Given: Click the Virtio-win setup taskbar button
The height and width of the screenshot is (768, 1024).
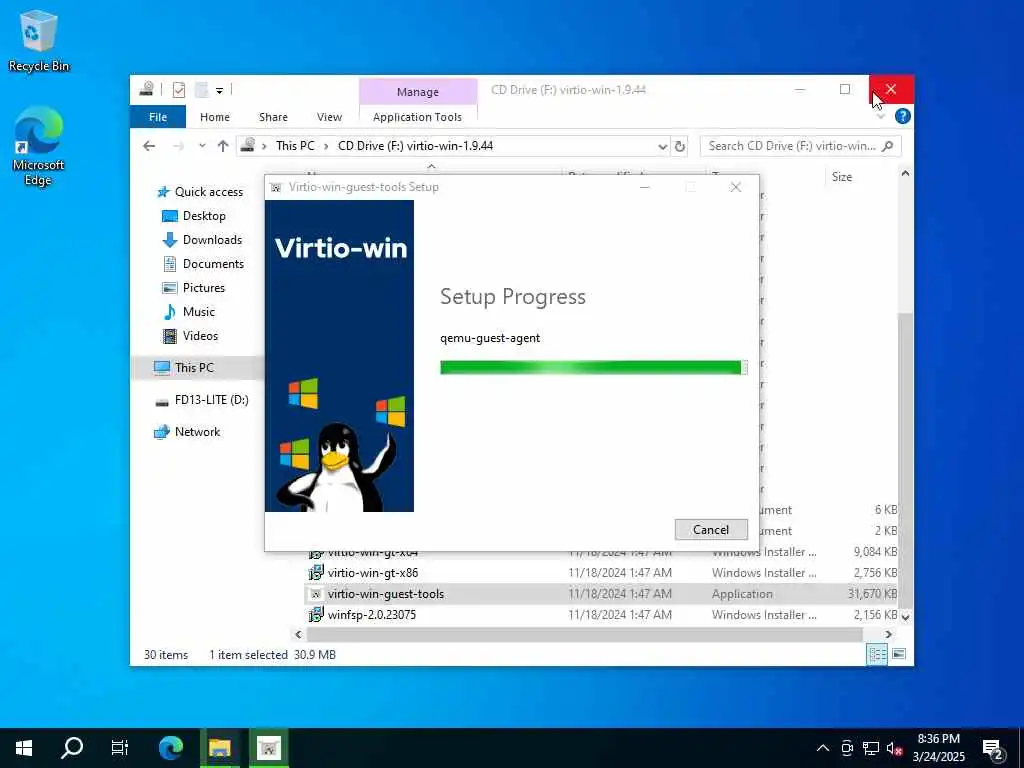Looking at the screenshot, I should (268, 748).
